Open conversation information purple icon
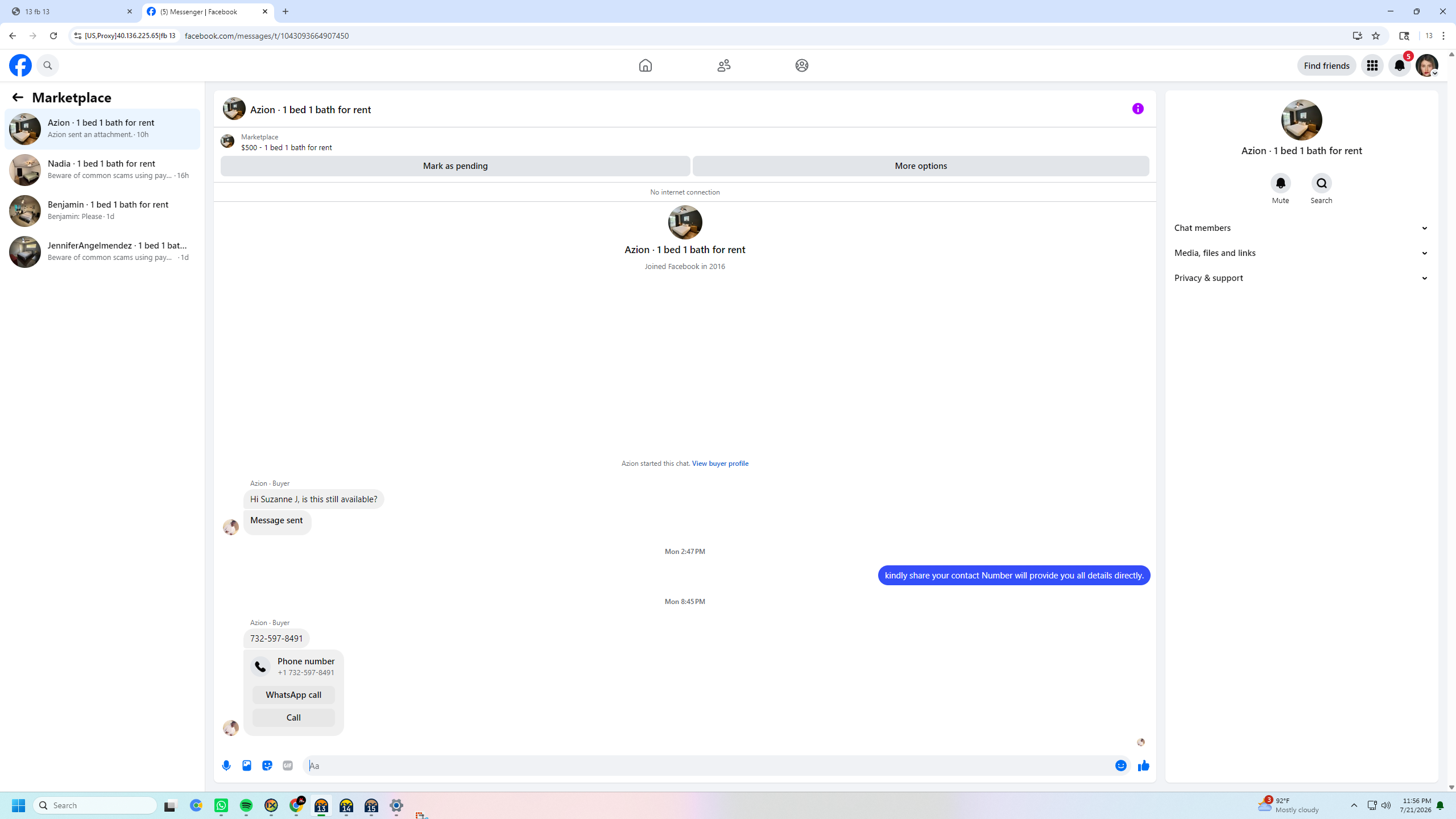1456x819 pixels. click(1137, 109)
